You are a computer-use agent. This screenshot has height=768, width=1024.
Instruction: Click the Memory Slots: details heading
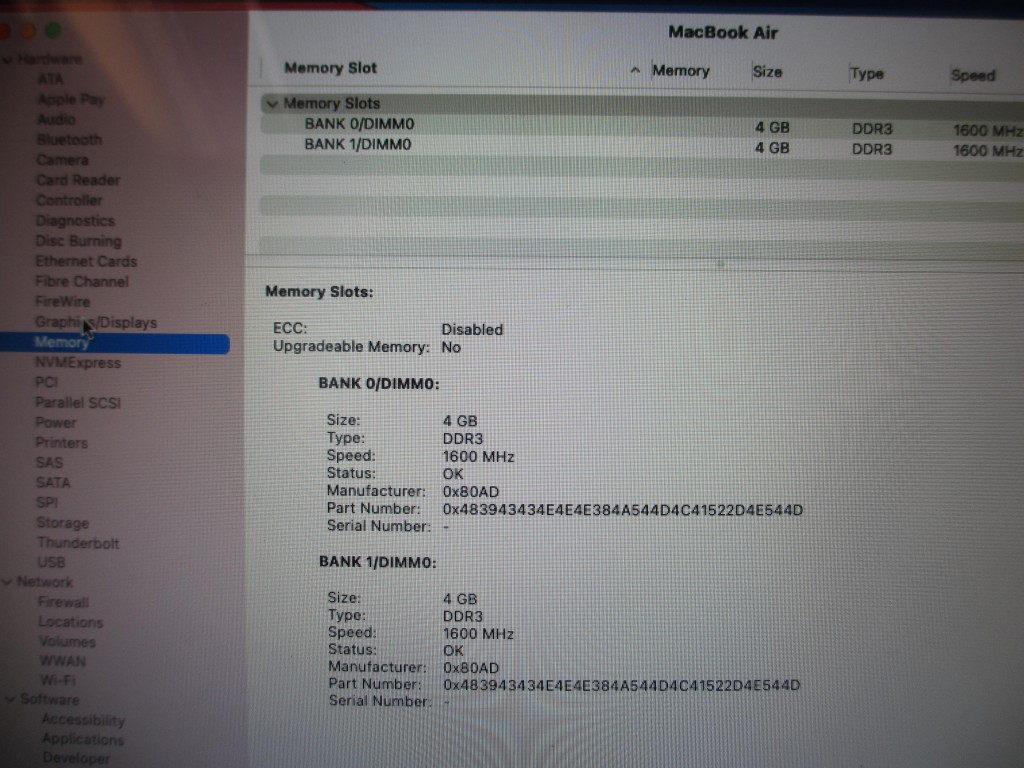click(x=319, y=292)
